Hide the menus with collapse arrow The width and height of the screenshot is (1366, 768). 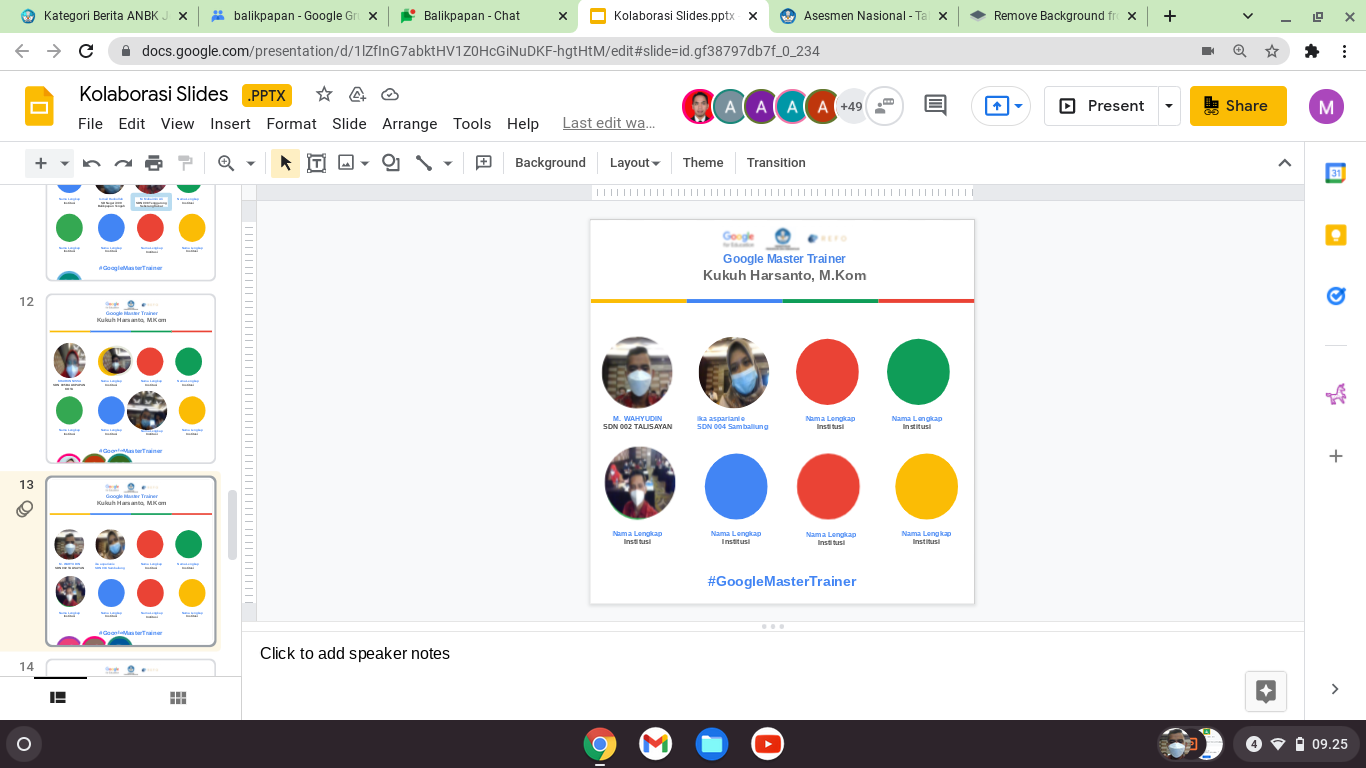1285,163
